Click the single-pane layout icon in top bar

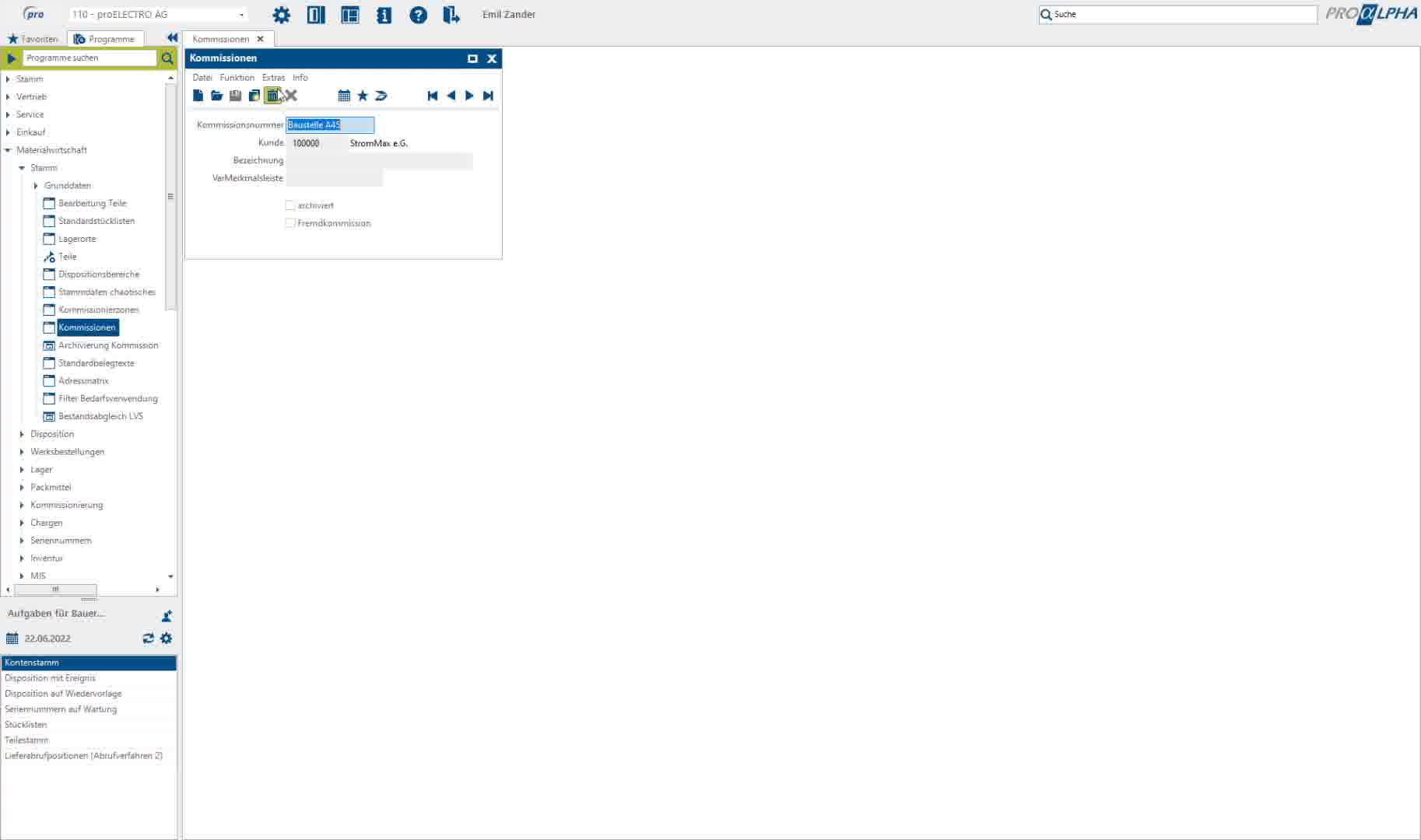[x=316, y=15]
